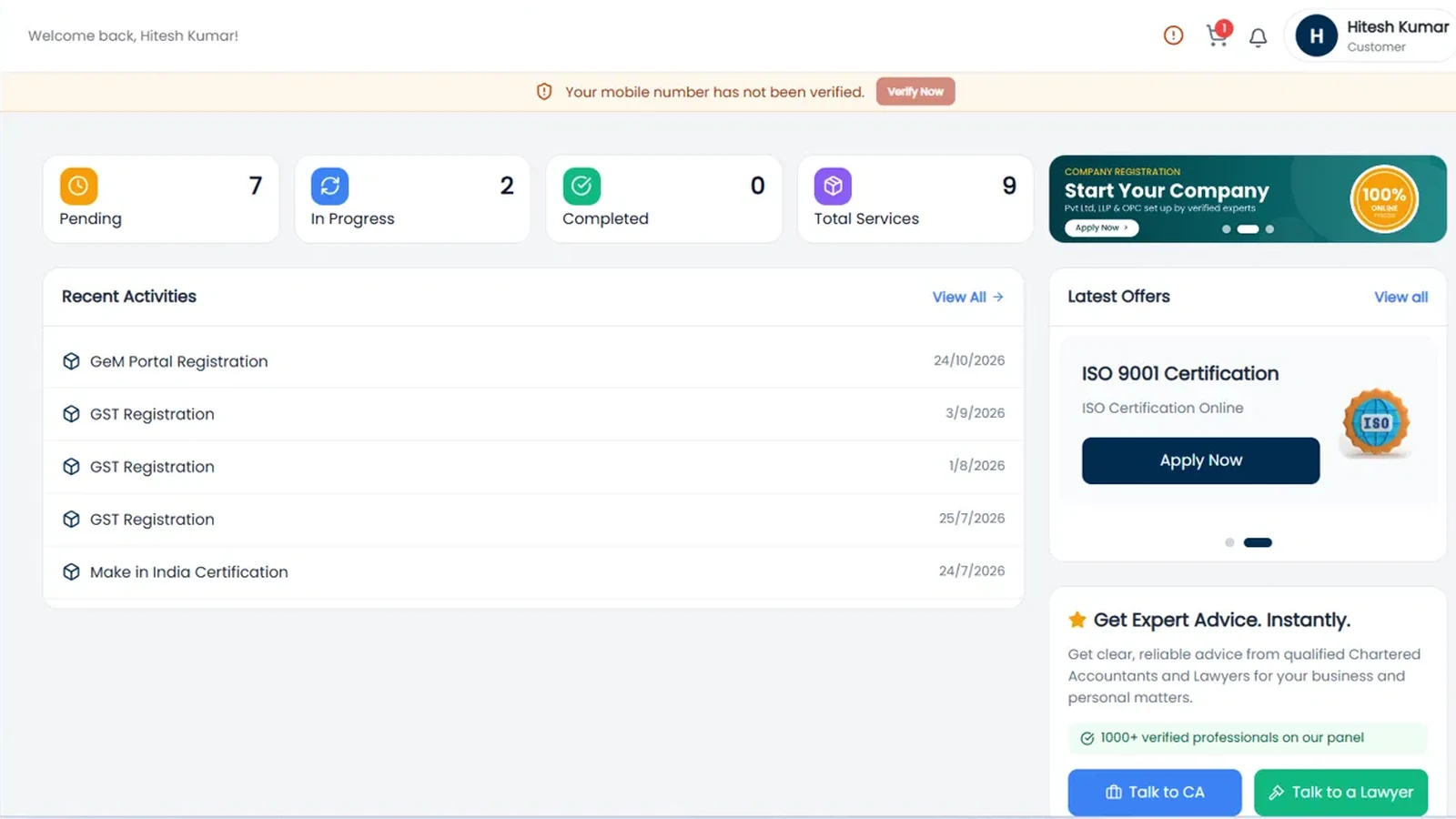Image resolution: width=1456 pixels, height=819 pixels.
Task: Click the Pending clock icon
Action: coord(79,186)
